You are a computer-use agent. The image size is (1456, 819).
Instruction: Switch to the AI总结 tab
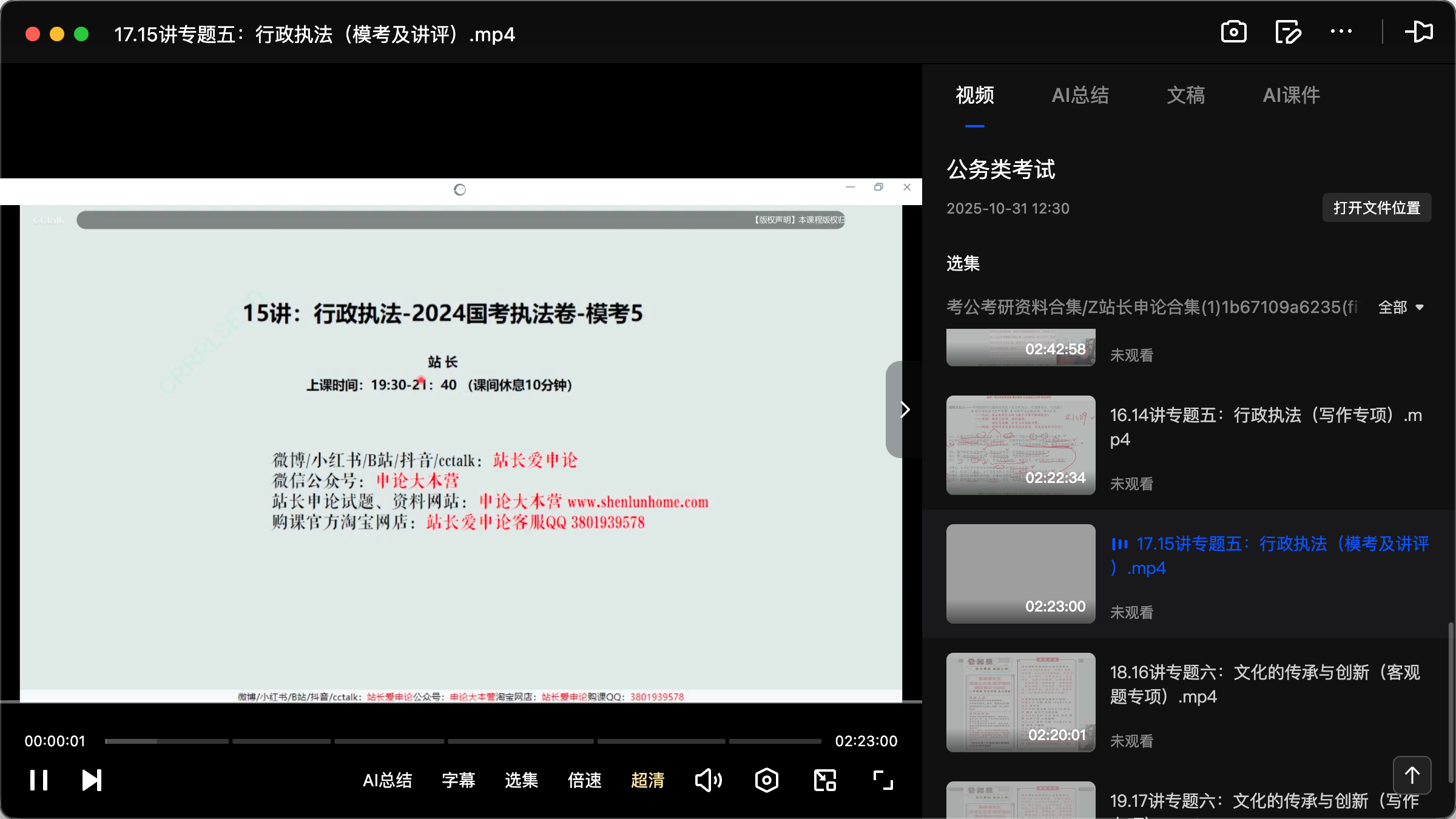1080,95
